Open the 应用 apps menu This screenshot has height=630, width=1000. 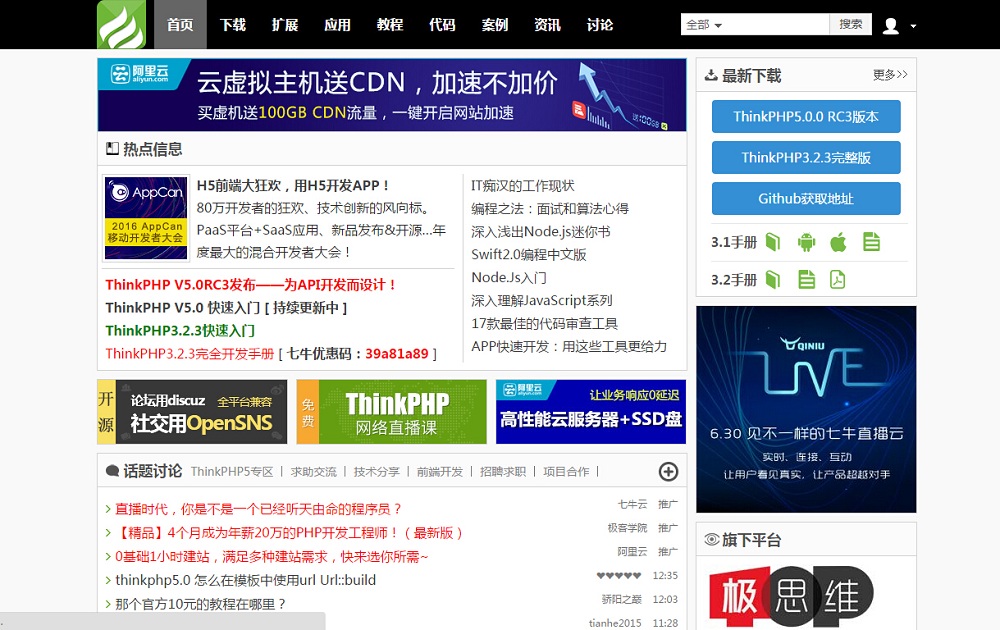337,24
